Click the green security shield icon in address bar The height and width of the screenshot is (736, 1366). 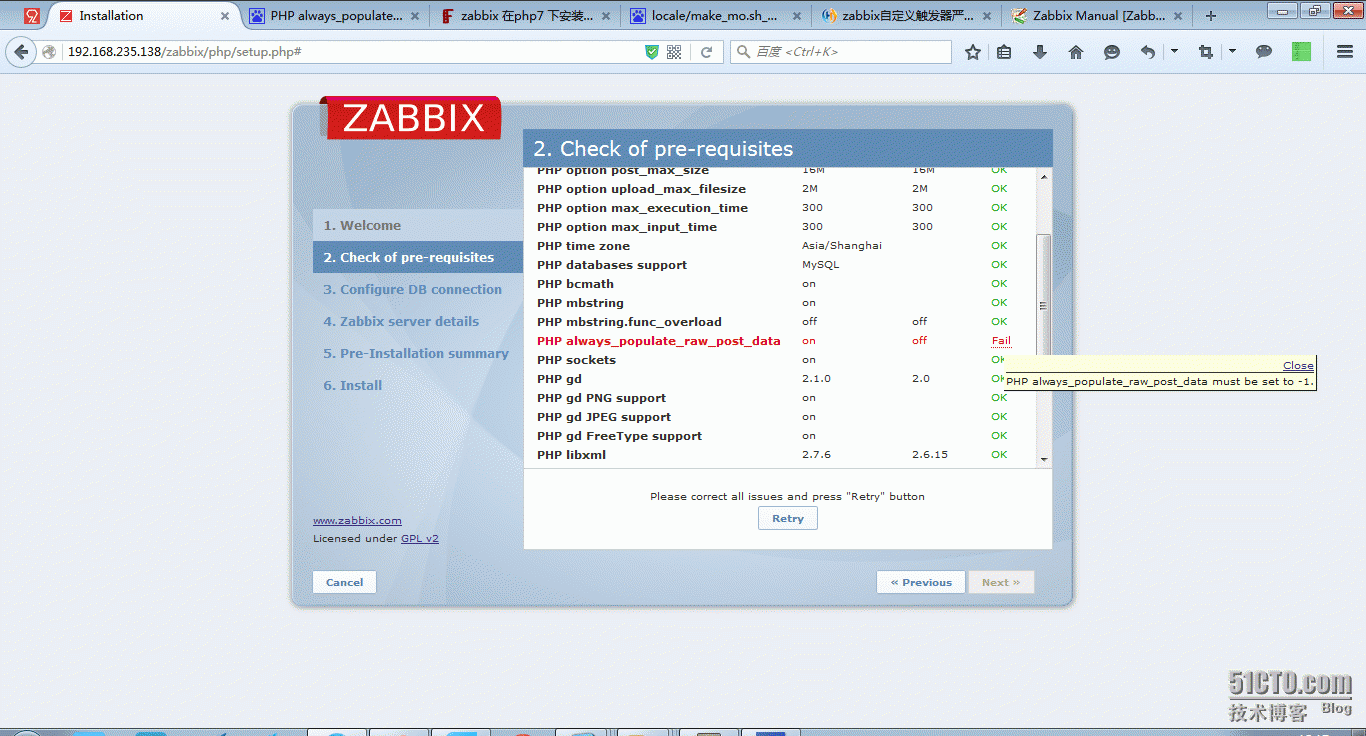pos(652,52)
